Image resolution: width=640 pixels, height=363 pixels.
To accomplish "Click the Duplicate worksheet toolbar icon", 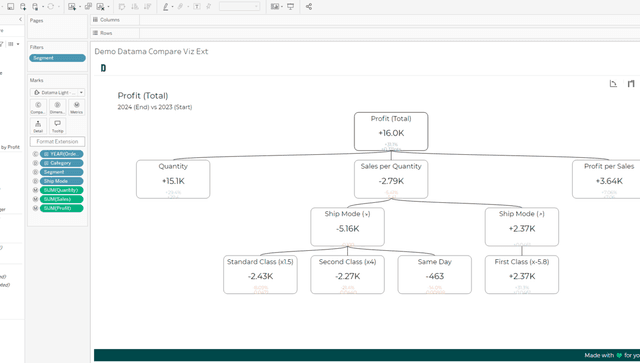I will pyautogui.click(x=88, y=7).
